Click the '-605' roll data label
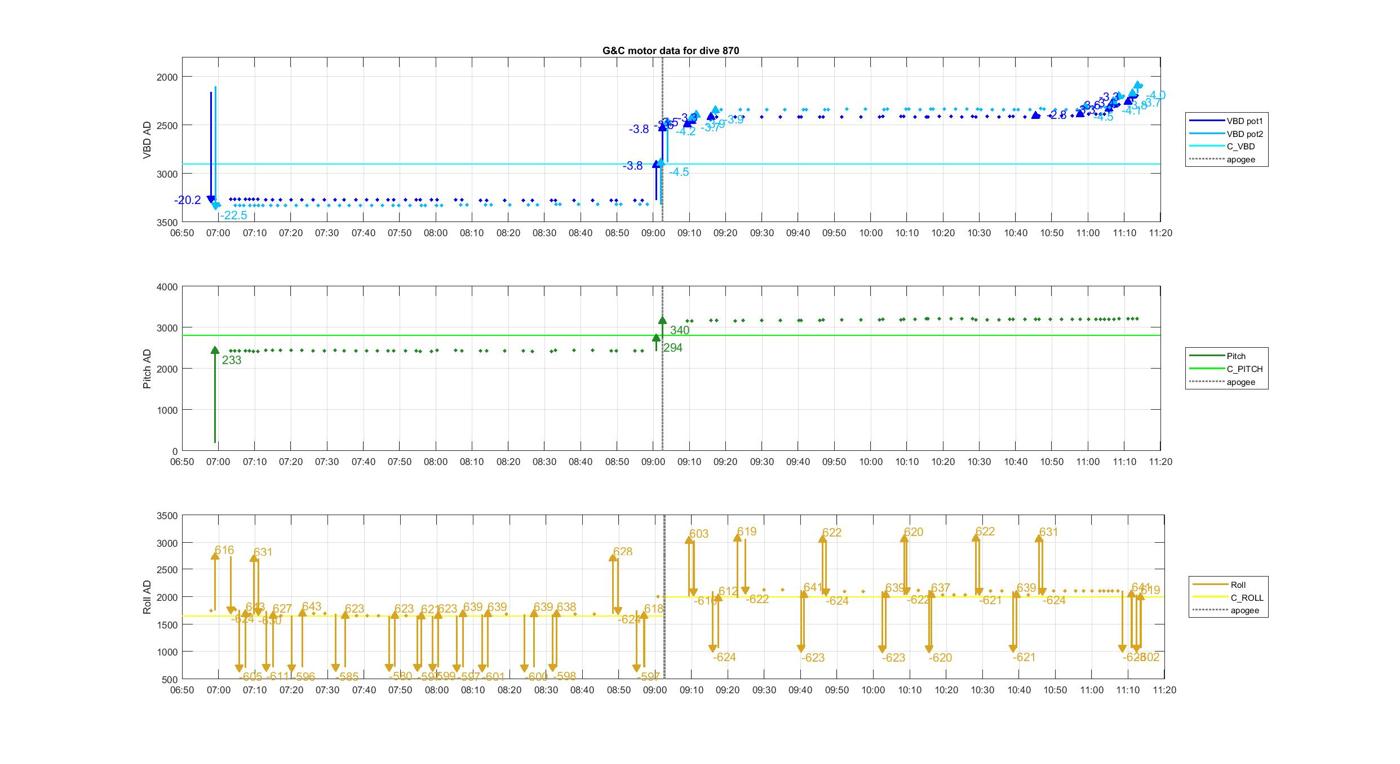Viewport: 1400px width, 764px height. coord(251,677)
